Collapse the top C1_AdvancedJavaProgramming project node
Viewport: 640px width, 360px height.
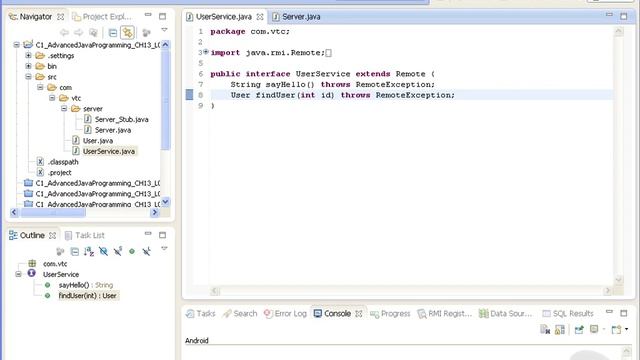pyautogui.click(x=16, y=45)
